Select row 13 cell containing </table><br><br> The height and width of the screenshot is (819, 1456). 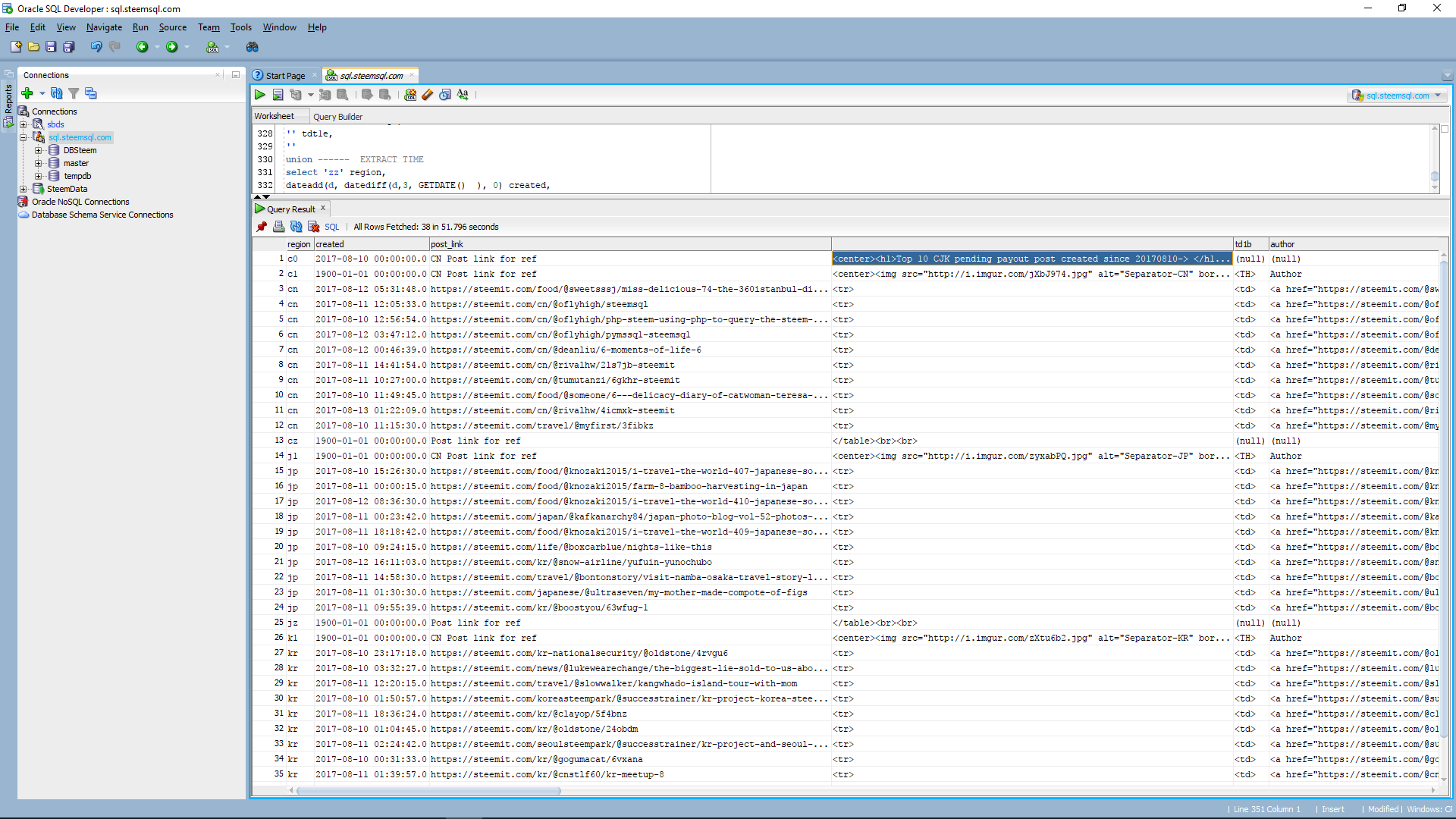pos(1032,441)
